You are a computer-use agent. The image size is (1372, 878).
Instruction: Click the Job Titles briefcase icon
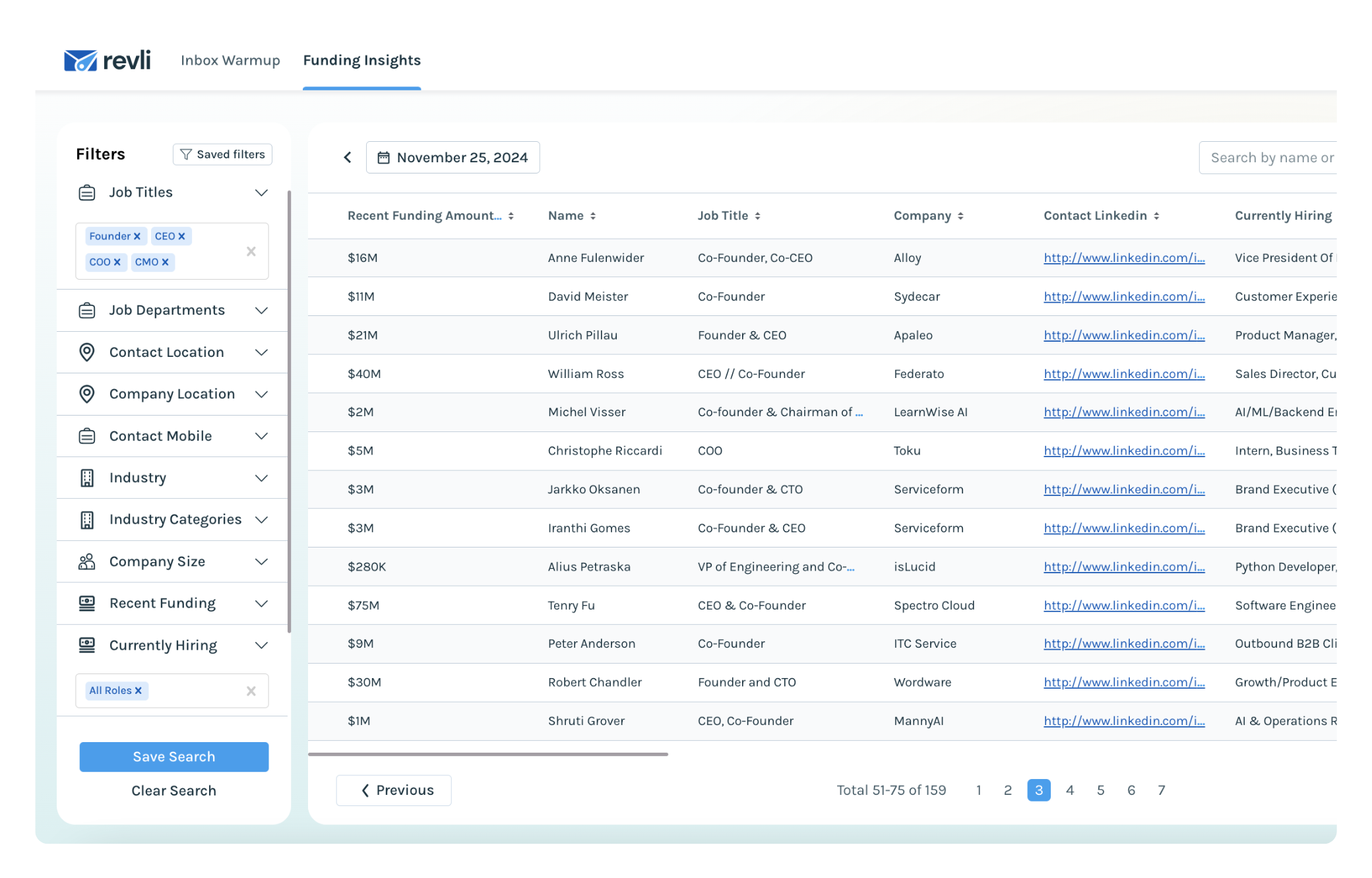tap(87, 193)
